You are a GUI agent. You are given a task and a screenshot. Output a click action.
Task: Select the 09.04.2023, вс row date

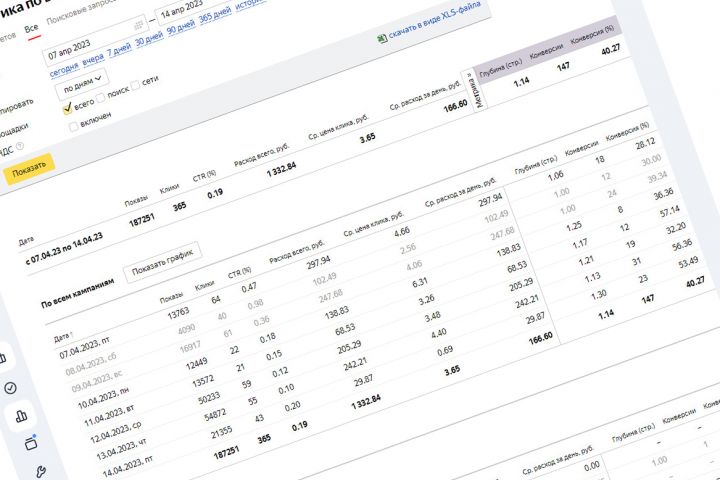pos(97,381)
